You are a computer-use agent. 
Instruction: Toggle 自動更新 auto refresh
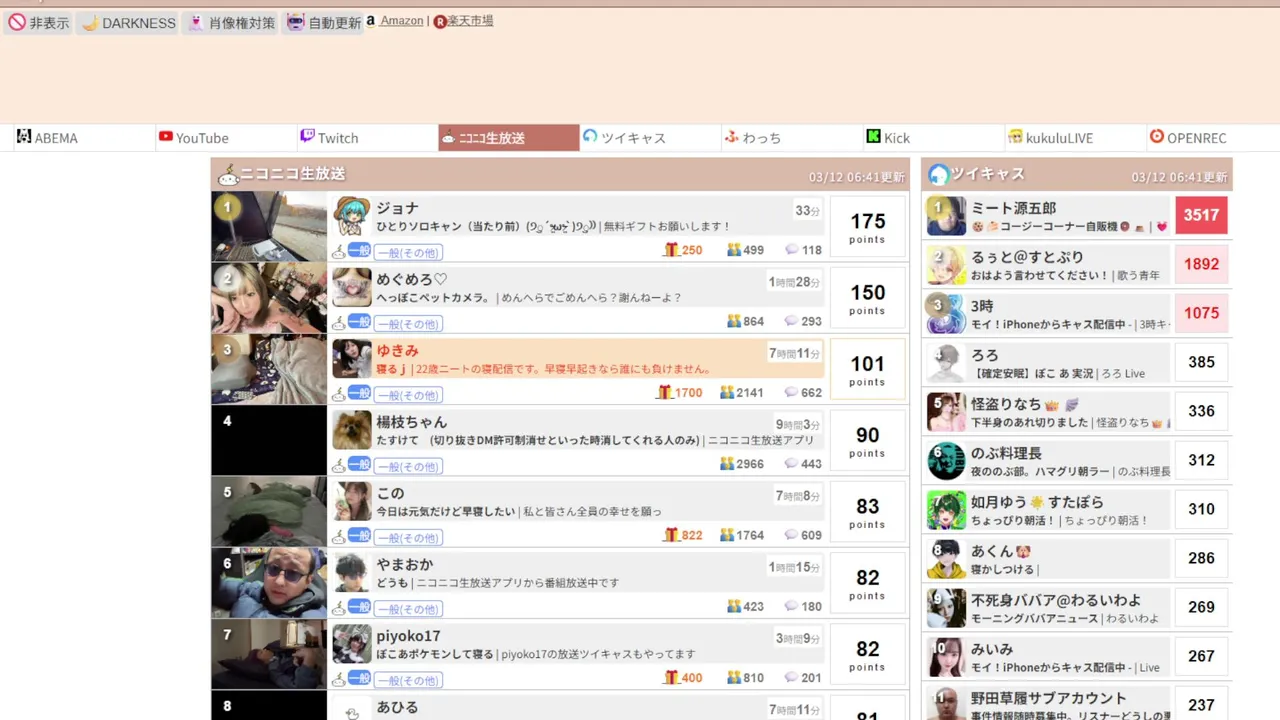[x=323, y=22]
